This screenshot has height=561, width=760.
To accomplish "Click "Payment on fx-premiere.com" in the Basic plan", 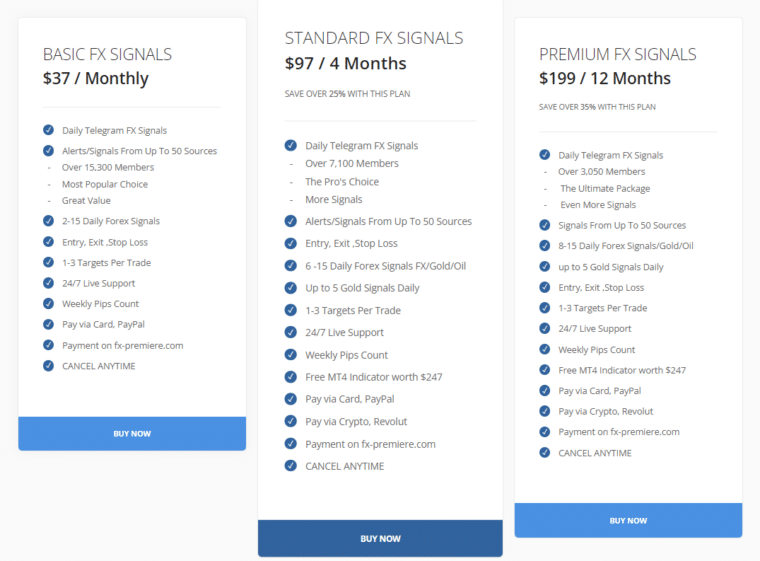I will tap(122, 345).
